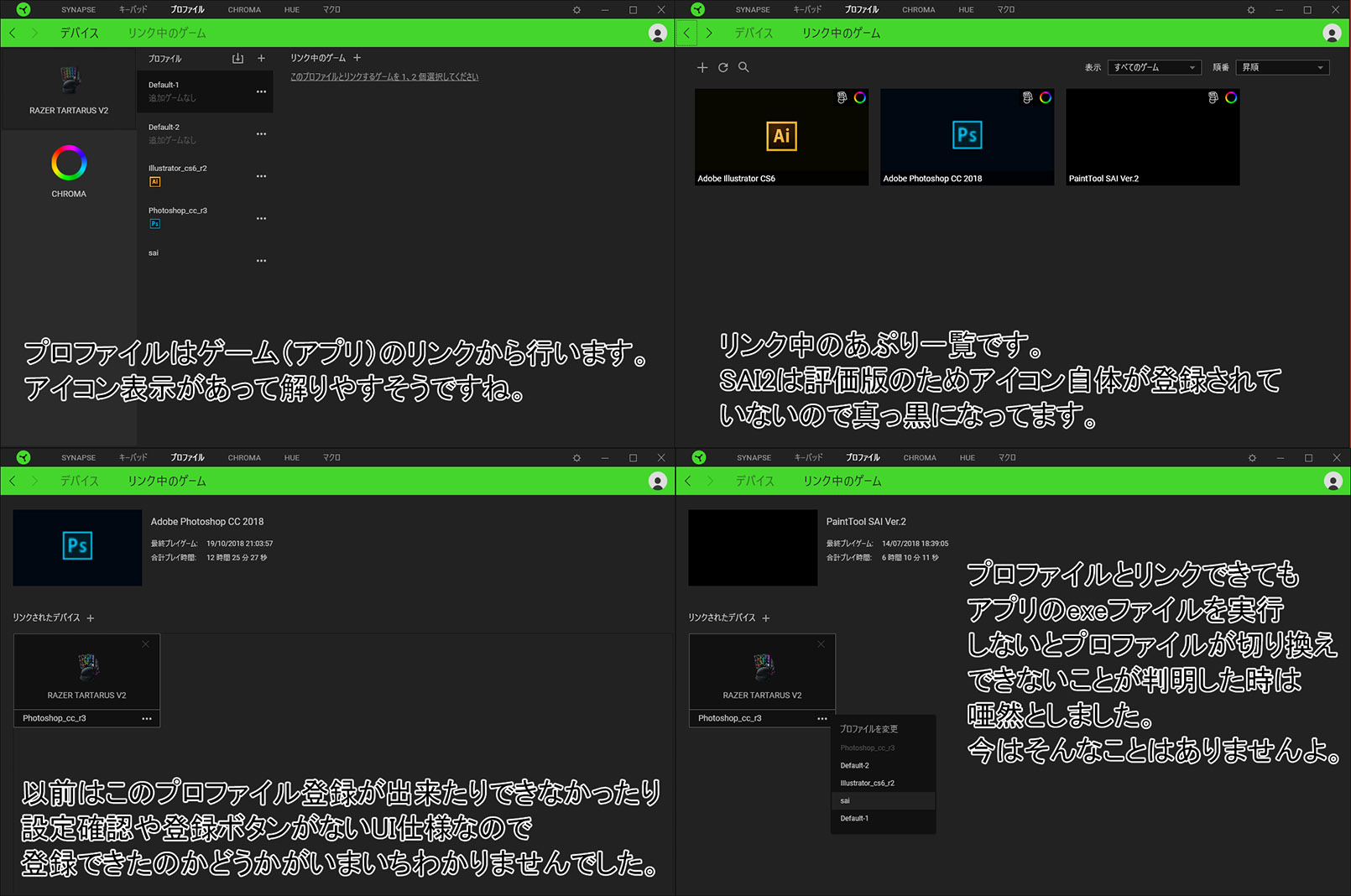Viewport: 1351px width, 896px height.
Task: Open options for the sai profile
Action: coord(261,261)
